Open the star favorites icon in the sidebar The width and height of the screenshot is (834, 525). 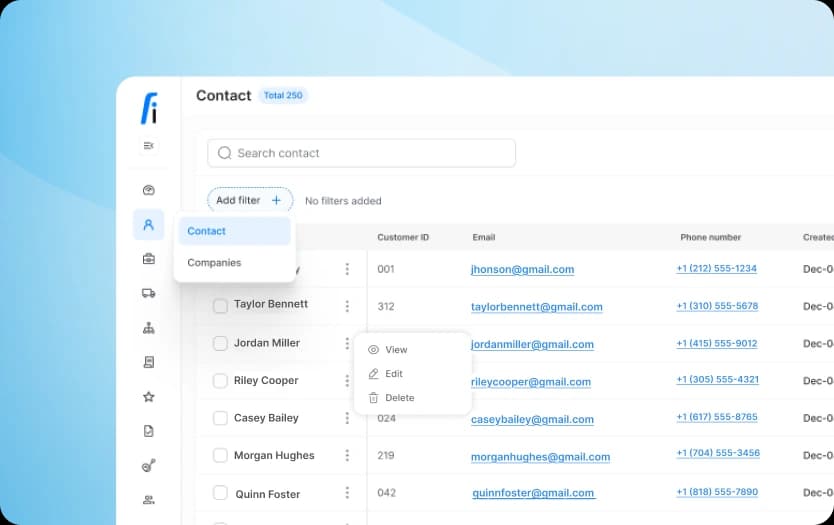click(148, 397)
